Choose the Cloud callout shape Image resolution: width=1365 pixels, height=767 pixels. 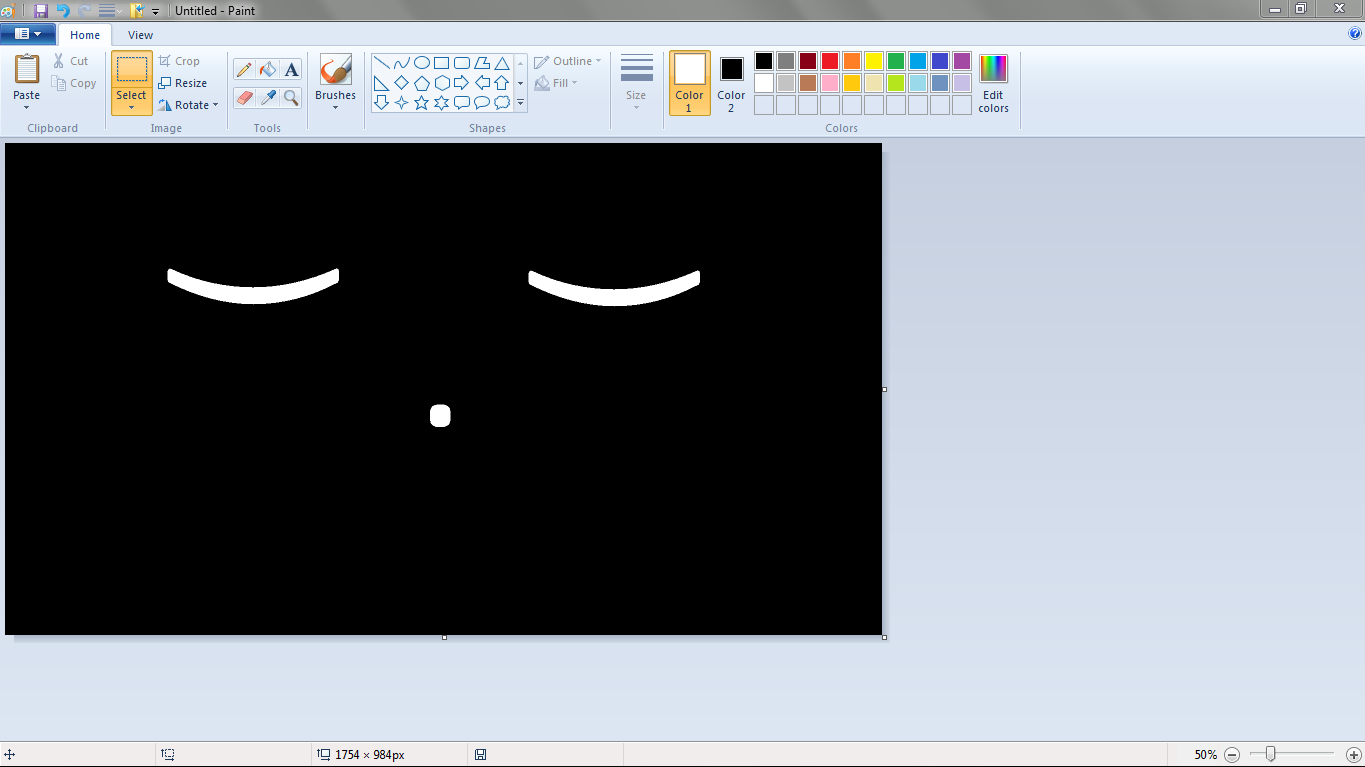click(502, 102)
